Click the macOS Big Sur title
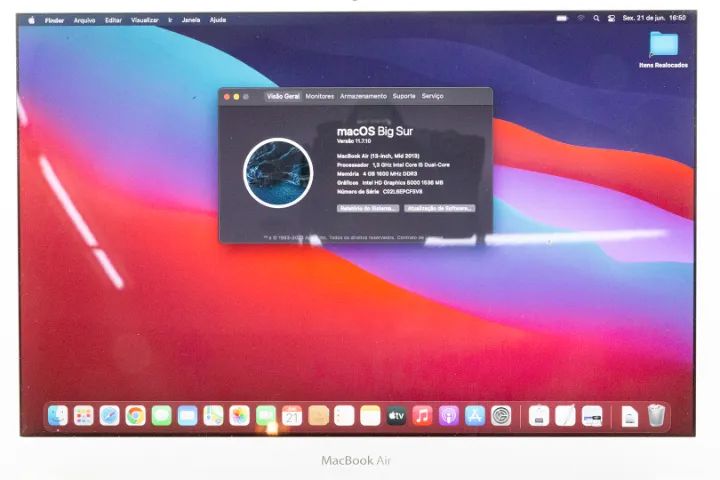The height and width of the screenshot is (480, 720). (375, 131)
